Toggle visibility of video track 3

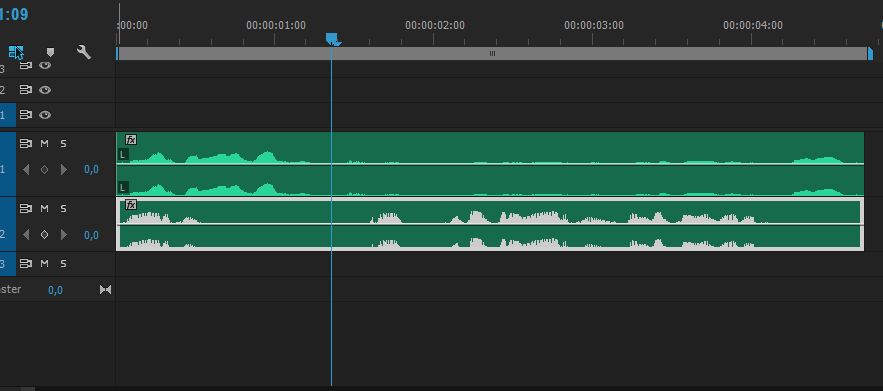coord(45,65)
